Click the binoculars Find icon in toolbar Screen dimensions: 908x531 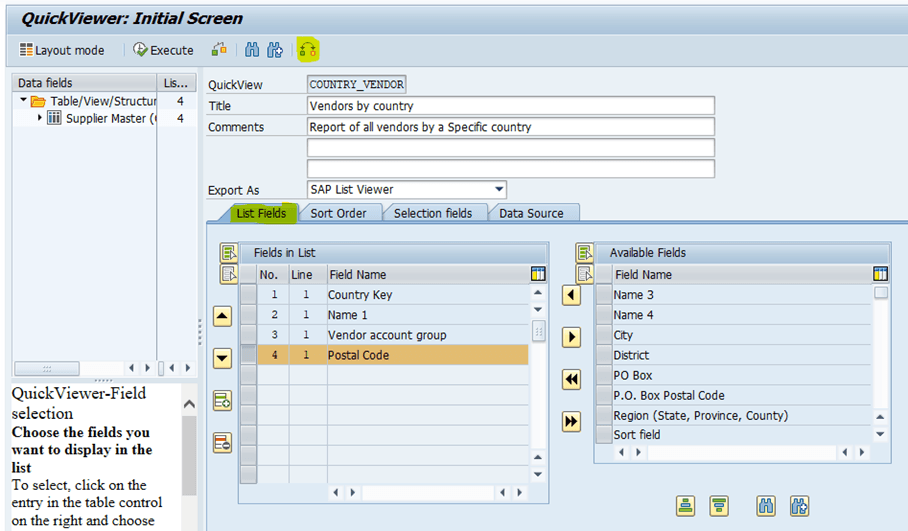(252, 50)
